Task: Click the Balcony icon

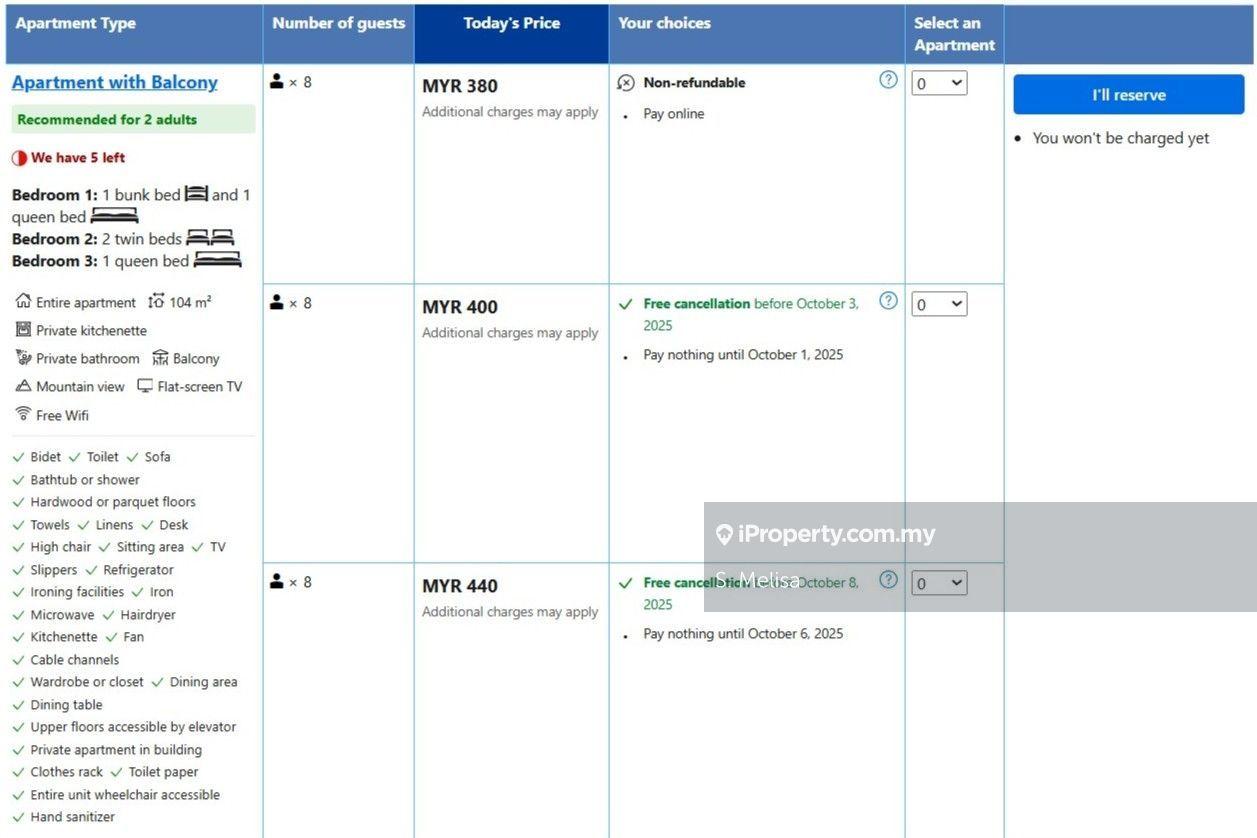Action: (x=160, y=358)
